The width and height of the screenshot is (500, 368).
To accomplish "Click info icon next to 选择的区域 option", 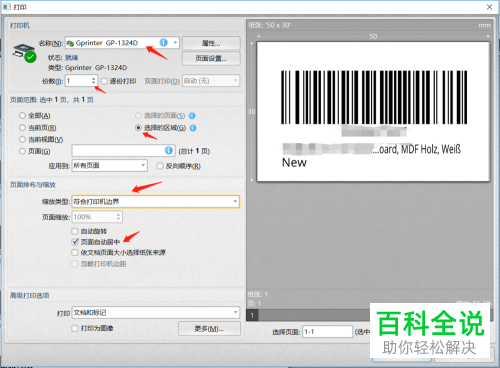I will [x=193, y=128].
